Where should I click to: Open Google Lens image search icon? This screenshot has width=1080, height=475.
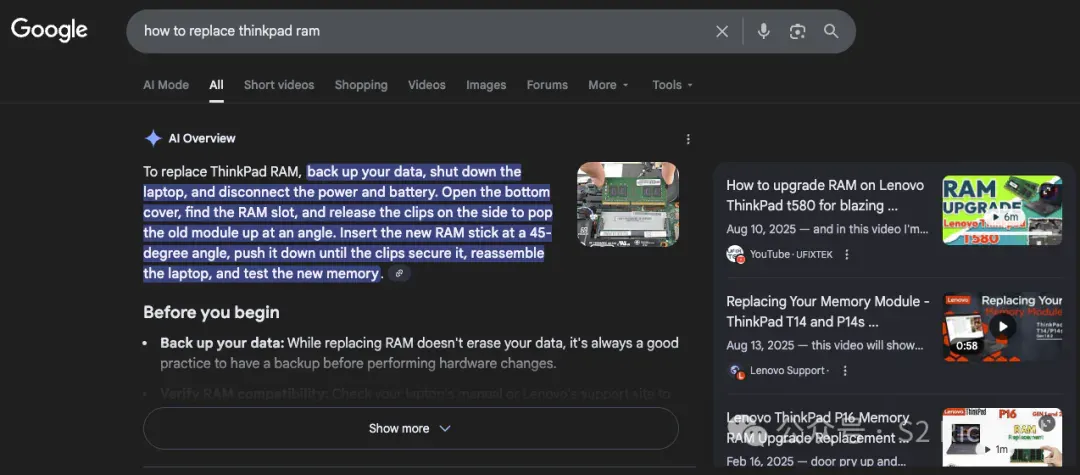tap(798, 31)
